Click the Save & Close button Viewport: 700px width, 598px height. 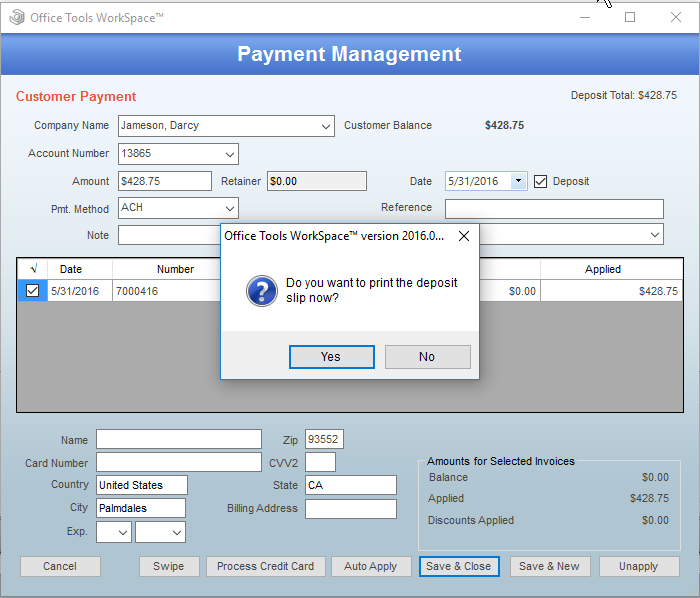pyautogui.click(x=459, y=566)
